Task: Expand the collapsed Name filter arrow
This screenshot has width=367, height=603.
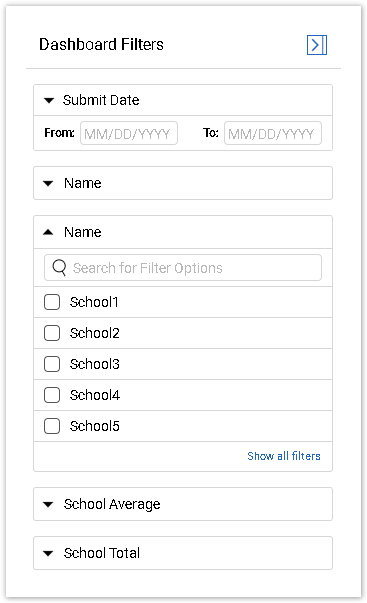Action: coord(48,183)
